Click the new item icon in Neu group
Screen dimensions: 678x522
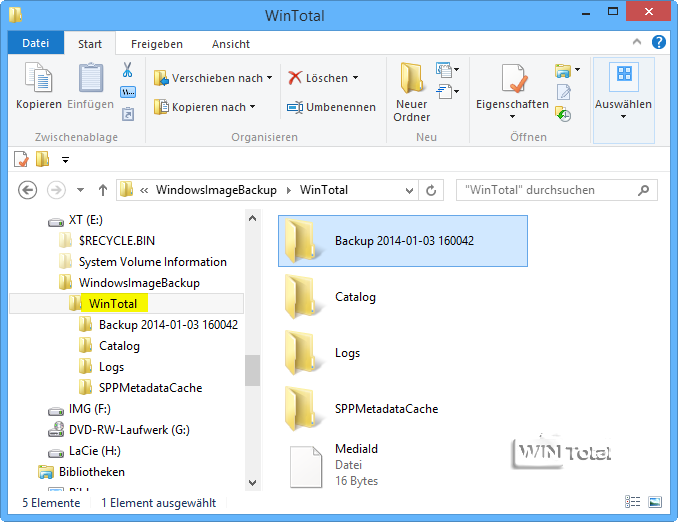click(x=444, y=69)
